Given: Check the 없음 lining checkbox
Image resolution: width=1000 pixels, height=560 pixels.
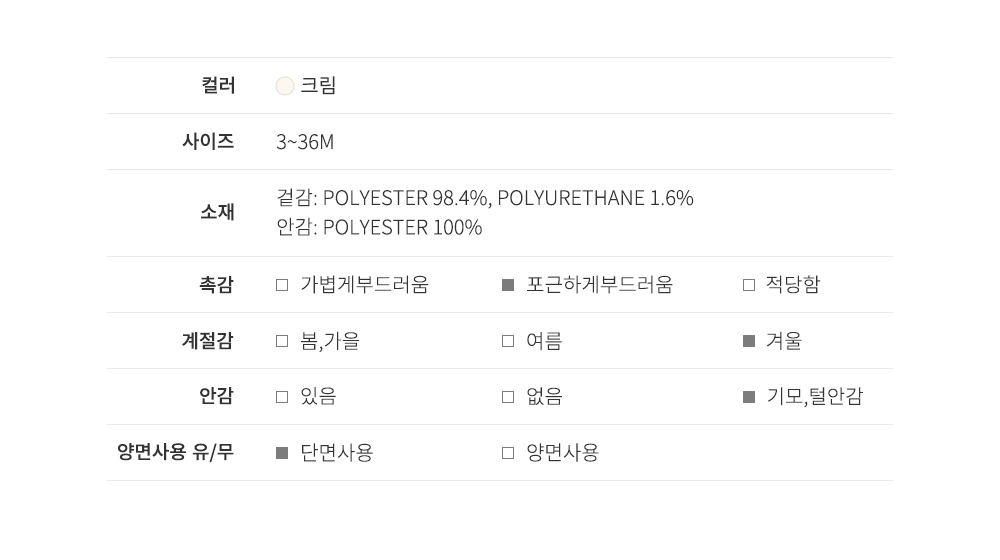Looking at the screenshot, I should (508, 397).
